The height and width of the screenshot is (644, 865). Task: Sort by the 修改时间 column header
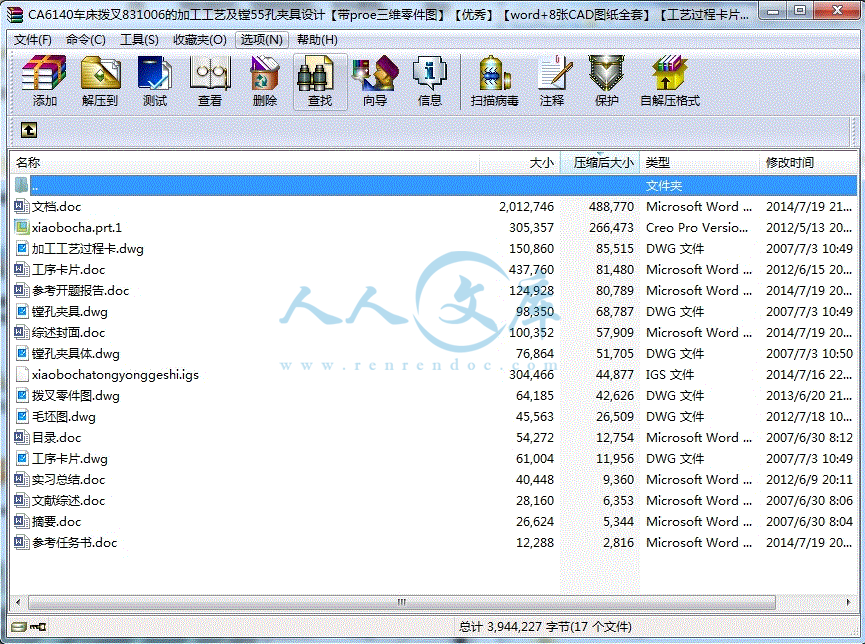click(x=808, y=162)
